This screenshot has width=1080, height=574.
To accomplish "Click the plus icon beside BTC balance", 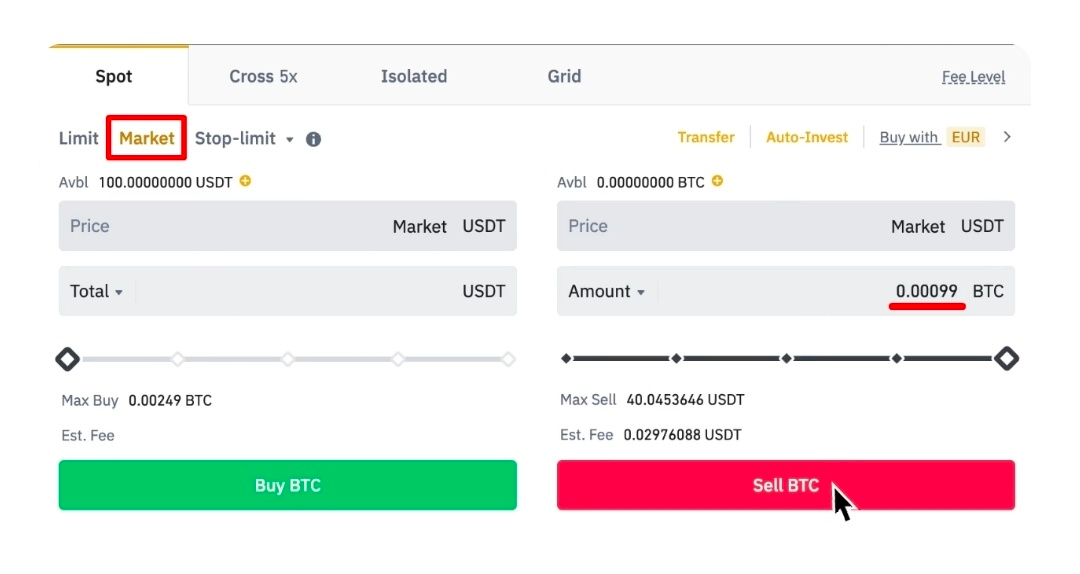I will [x=717, y=182].
